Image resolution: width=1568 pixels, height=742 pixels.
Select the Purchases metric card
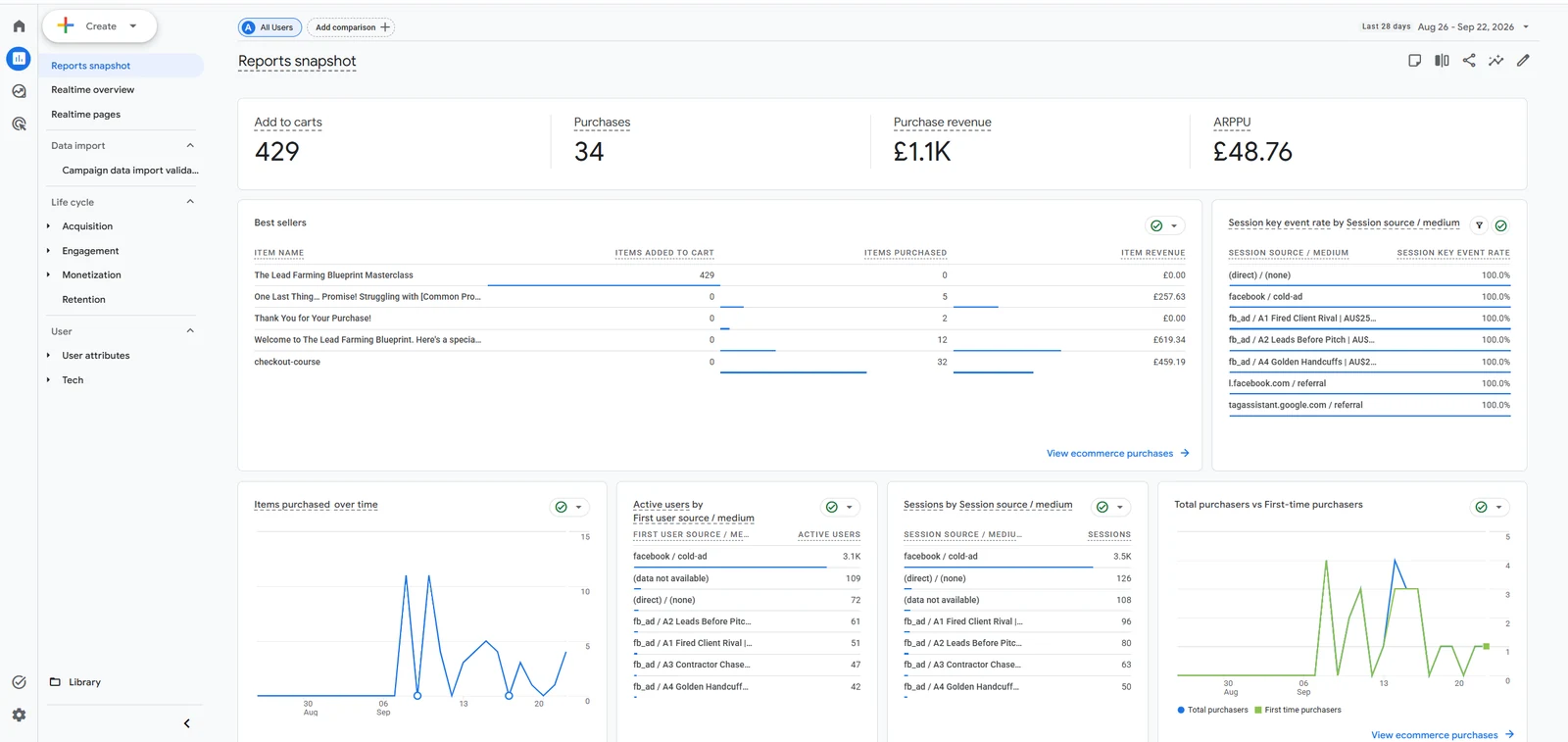point(710,143)
